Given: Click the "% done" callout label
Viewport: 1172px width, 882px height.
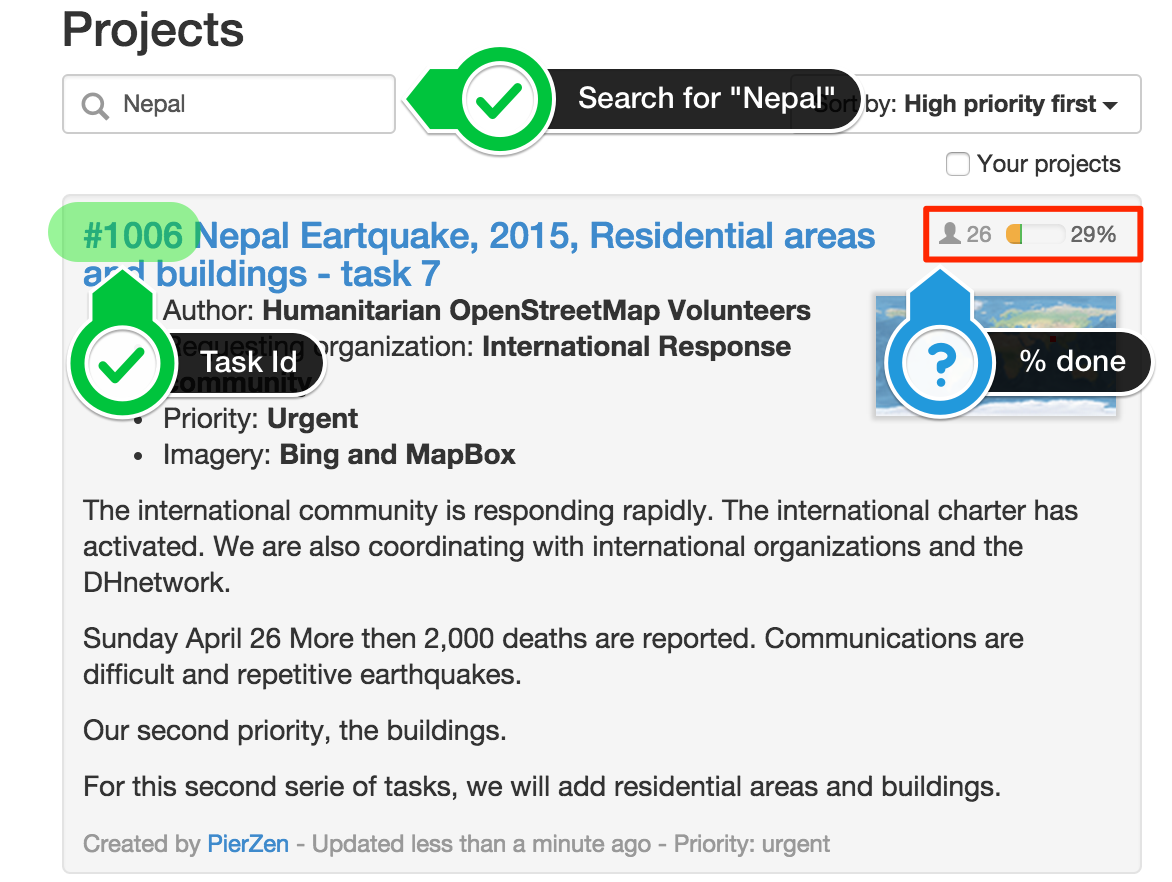Looking at the screenshot, I should 1073,362.
